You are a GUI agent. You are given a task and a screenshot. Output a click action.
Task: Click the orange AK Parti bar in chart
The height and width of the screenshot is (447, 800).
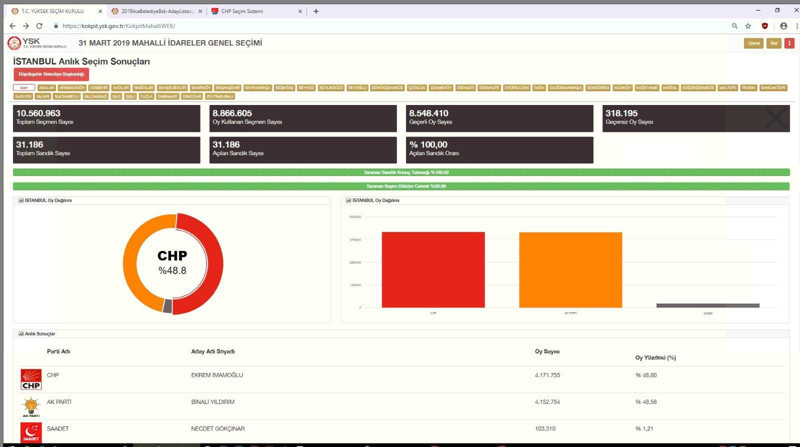pyautogui.click(x=570, y=270)
